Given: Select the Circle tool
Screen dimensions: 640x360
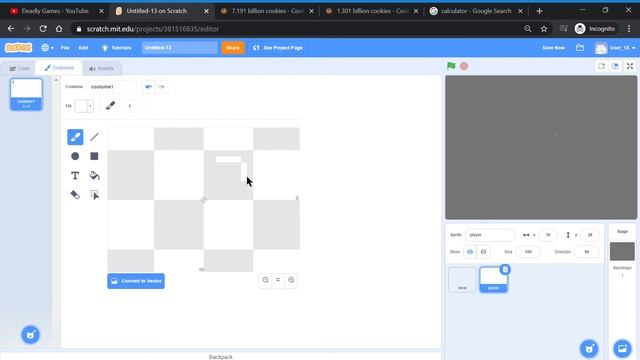Looking at the screenshot, I should pyautogui.click(x=75, y=156).
